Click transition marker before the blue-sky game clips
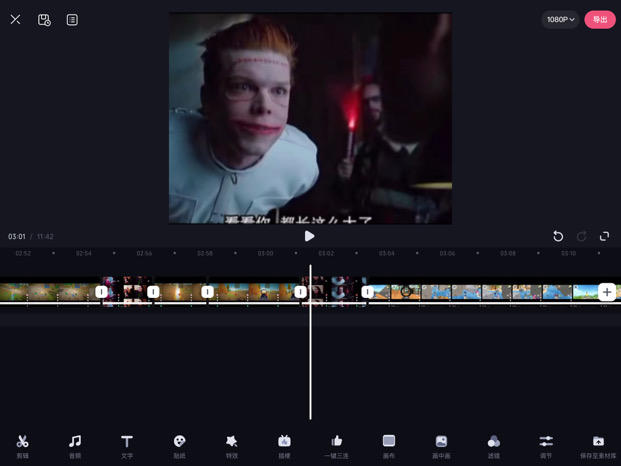The image size is (621, 466). pyautogui.click(x=368, y=292)
